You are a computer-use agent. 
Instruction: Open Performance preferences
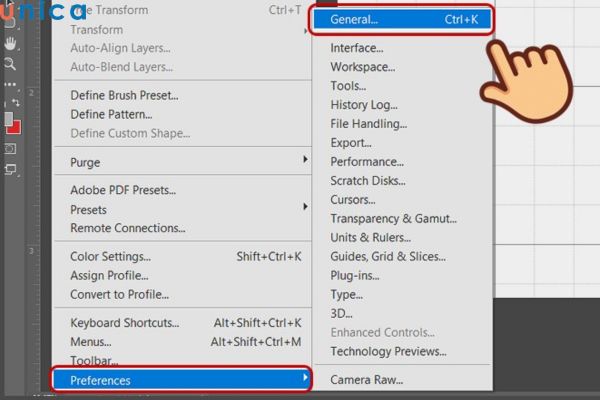(402, 162)
